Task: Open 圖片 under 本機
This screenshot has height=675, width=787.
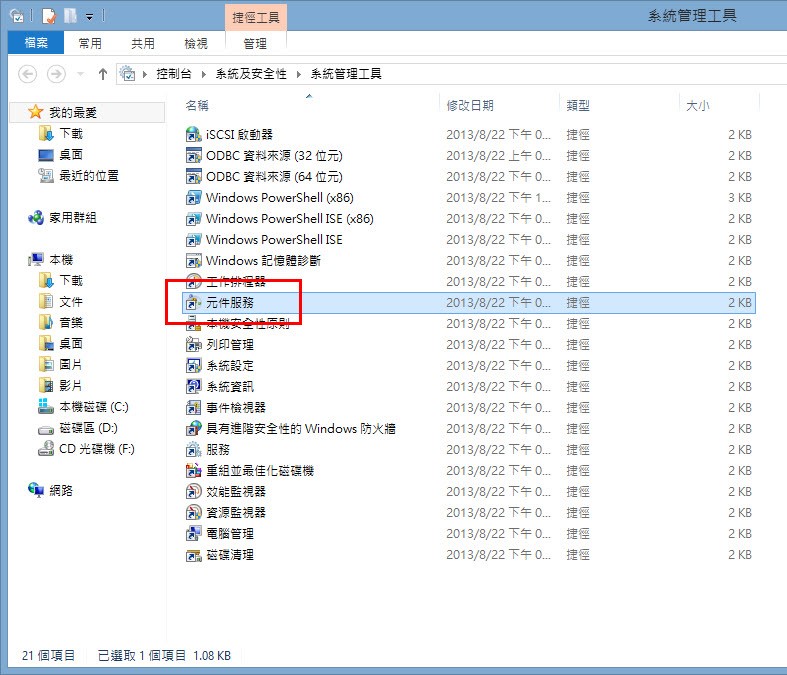Action: pyautogui.click(x=71, y=365)
